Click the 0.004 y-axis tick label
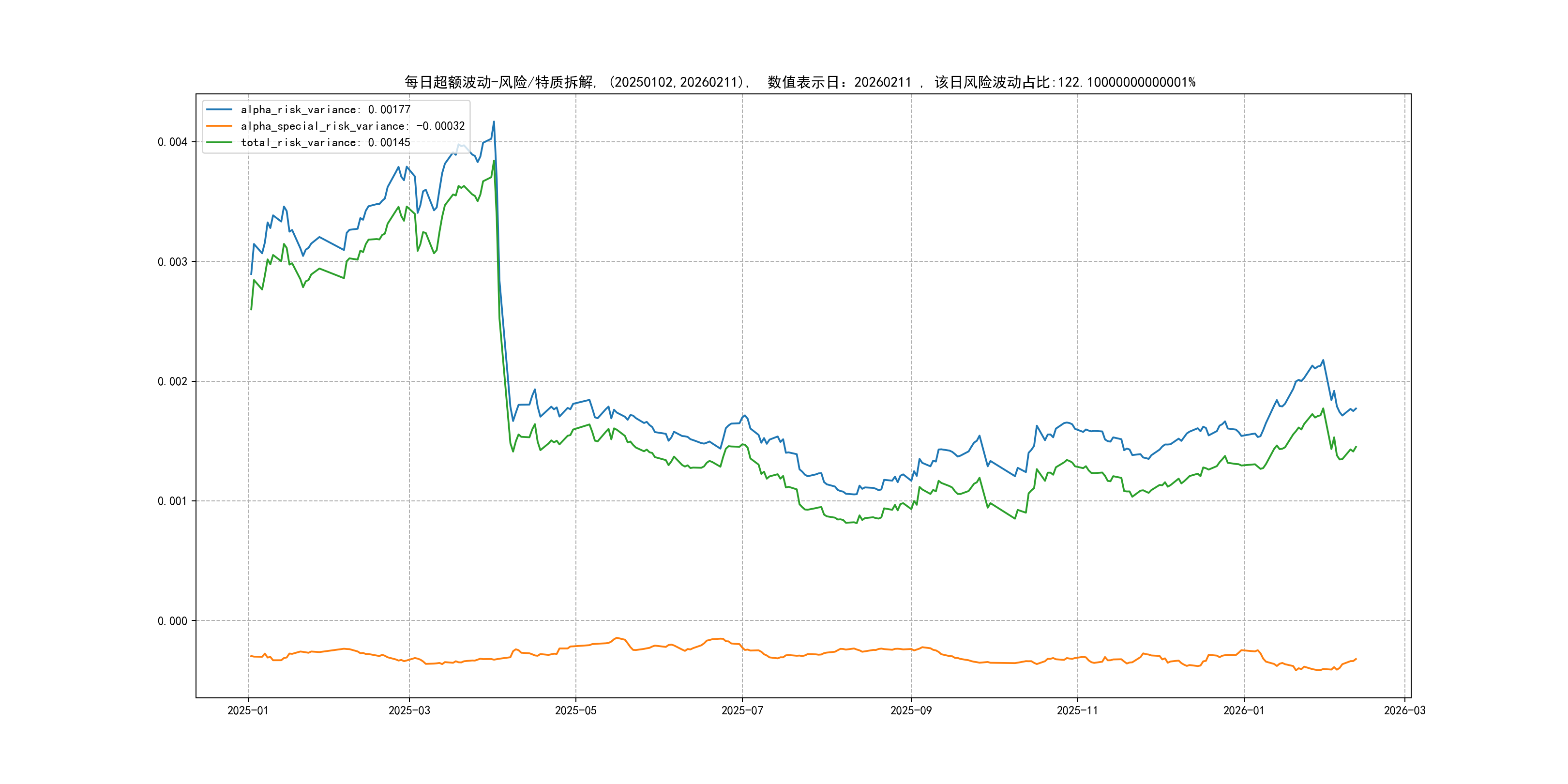The width and height of the screenshot is (1568, 784). [172, 142]
